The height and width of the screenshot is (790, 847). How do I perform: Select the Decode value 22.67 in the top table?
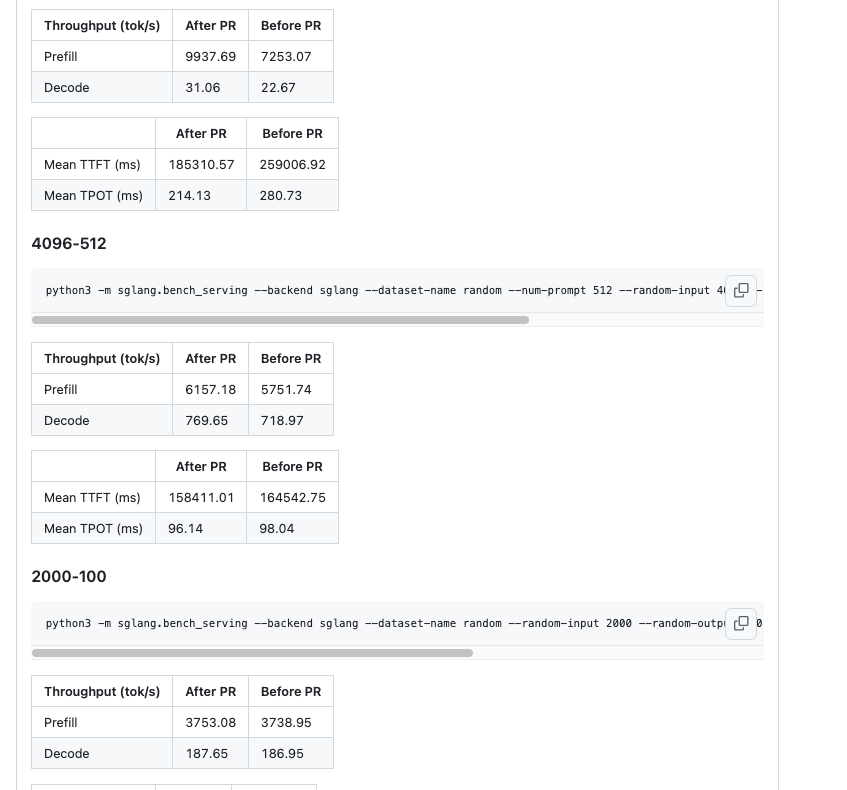click(x=276, y=87)
